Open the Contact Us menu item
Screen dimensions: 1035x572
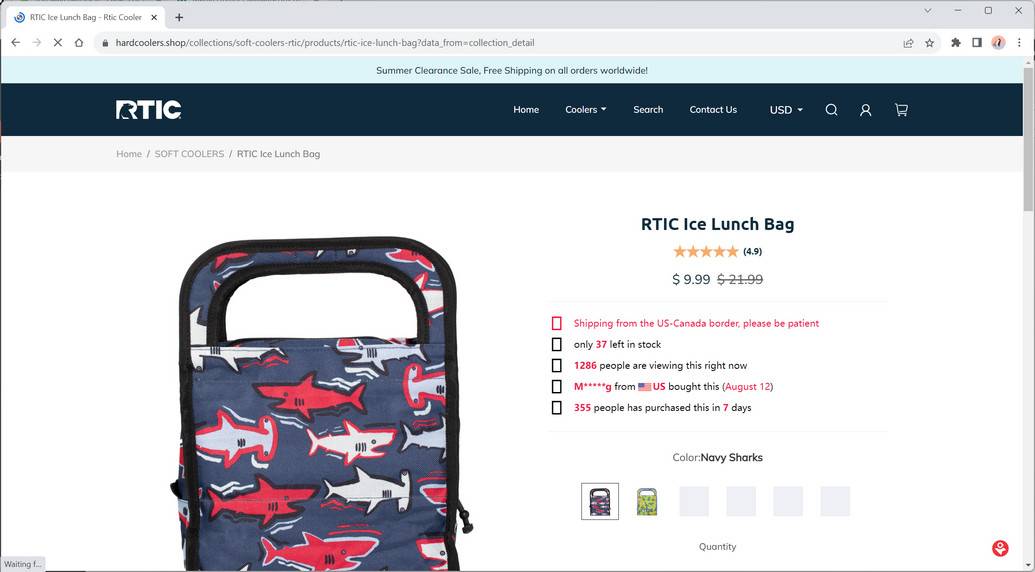713,110
